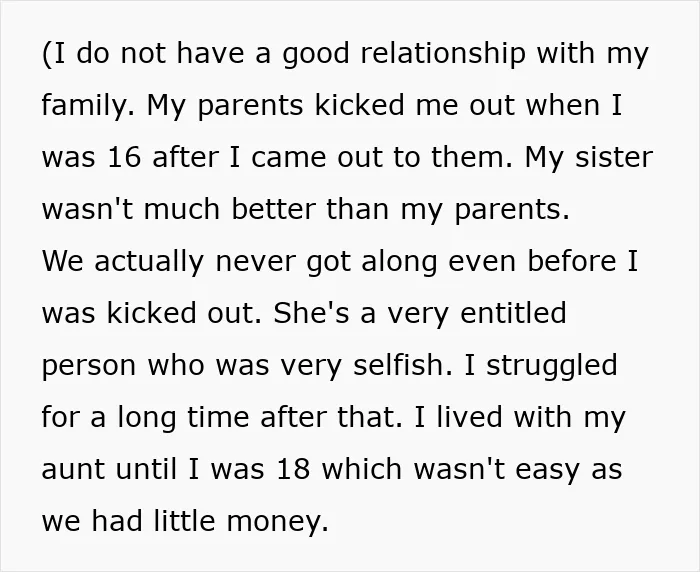Click the word "struggled"
This screenshot has width=700, height=572.
552,366
